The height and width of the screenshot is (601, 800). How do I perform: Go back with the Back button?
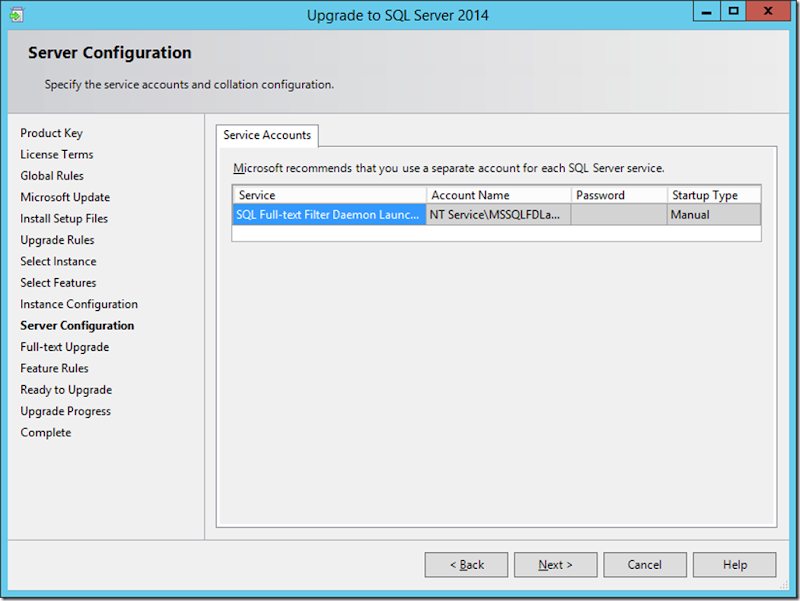(x=466, y=565)
